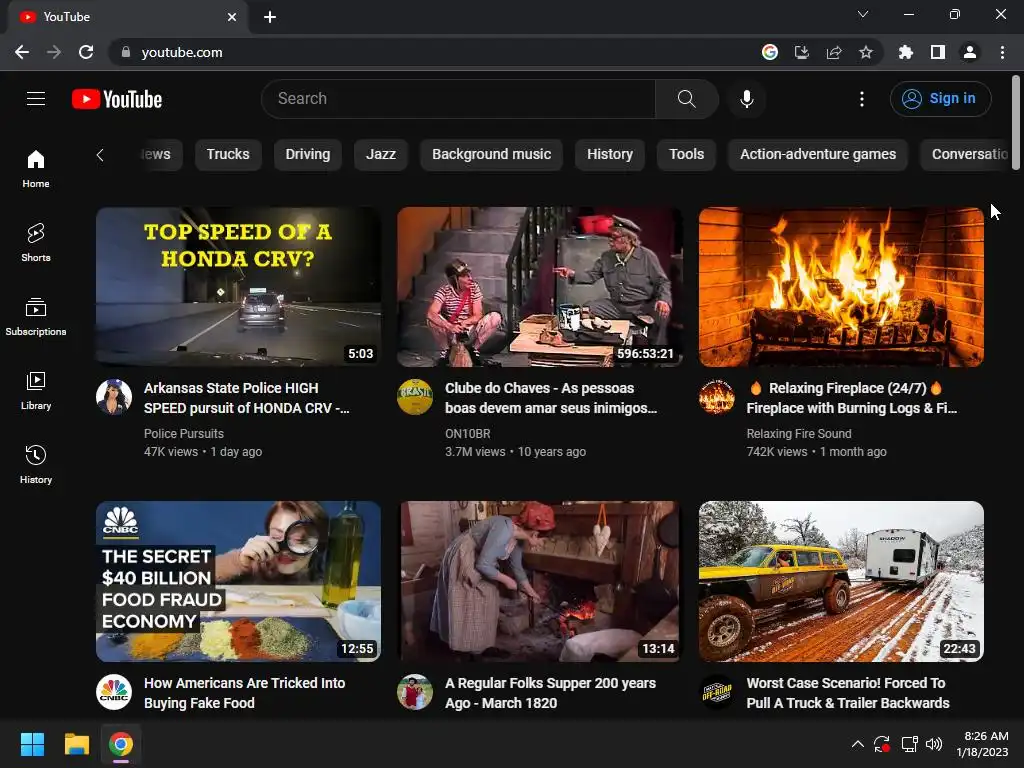Select the Driving category chip
This screenshot has width=1024, height=768.
tap(308, 155)
